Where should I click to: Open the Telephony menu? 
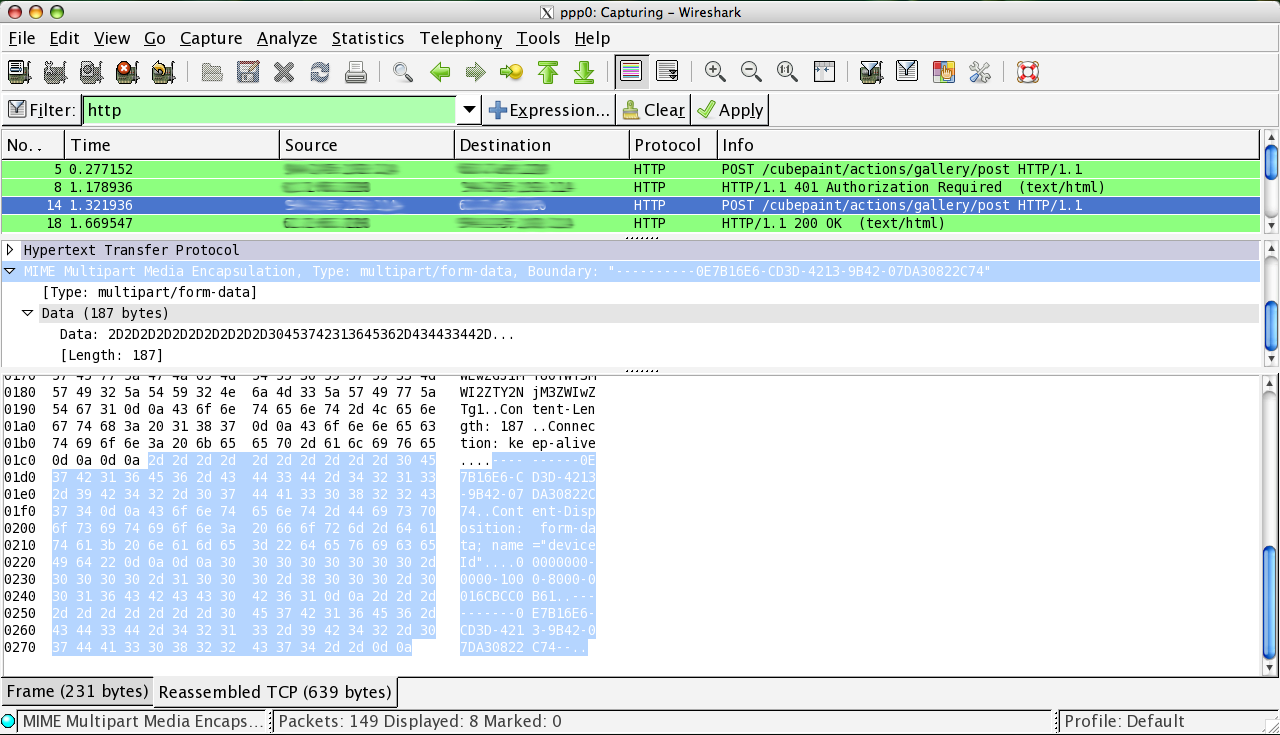click(x=461, y=38)
